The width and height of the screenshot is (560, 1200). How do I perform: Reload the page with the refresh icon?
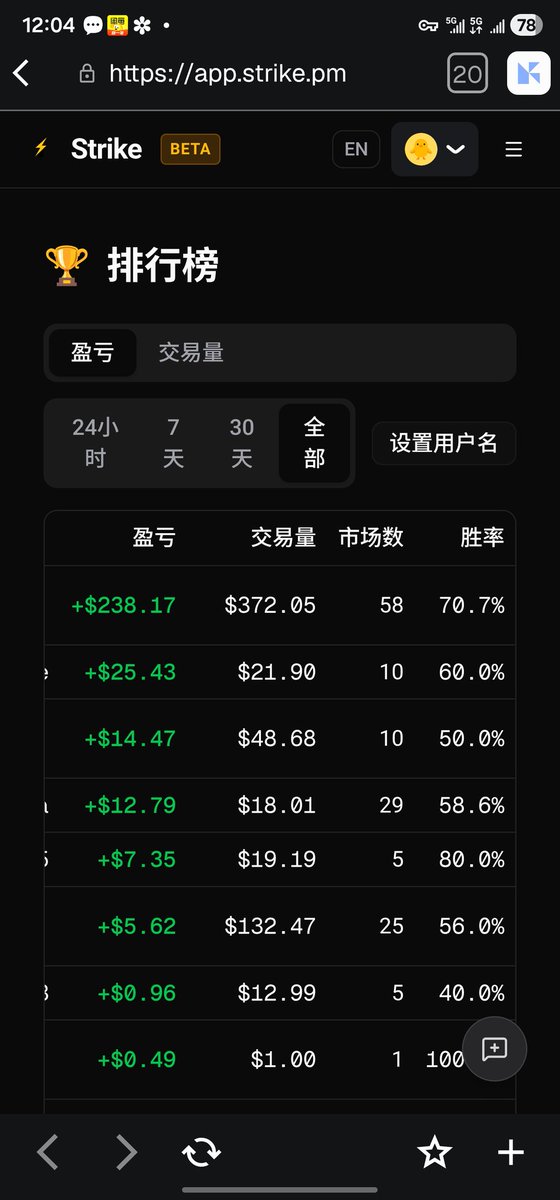[202, 1153]
